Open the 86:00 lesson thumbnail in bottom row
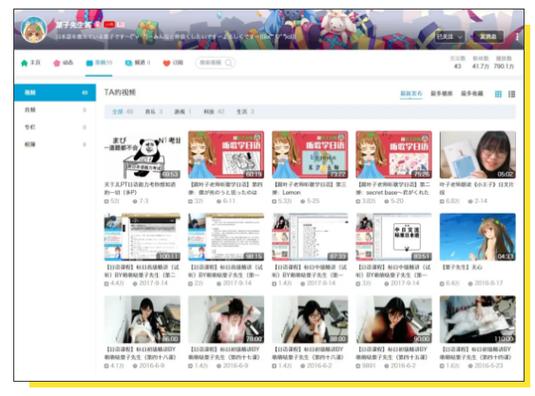 (x=142, y=320)
